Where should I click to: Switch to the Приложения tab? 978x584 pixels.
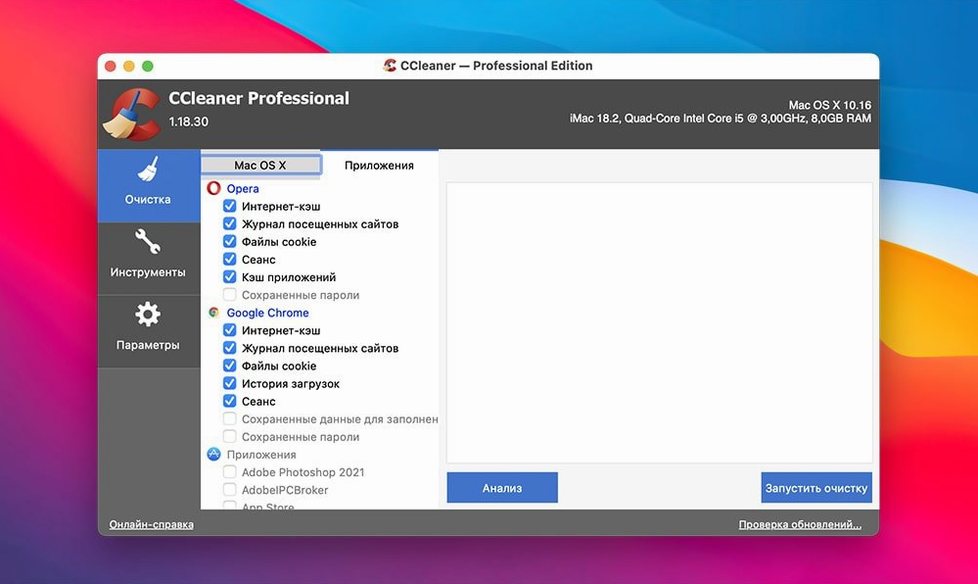379,165
